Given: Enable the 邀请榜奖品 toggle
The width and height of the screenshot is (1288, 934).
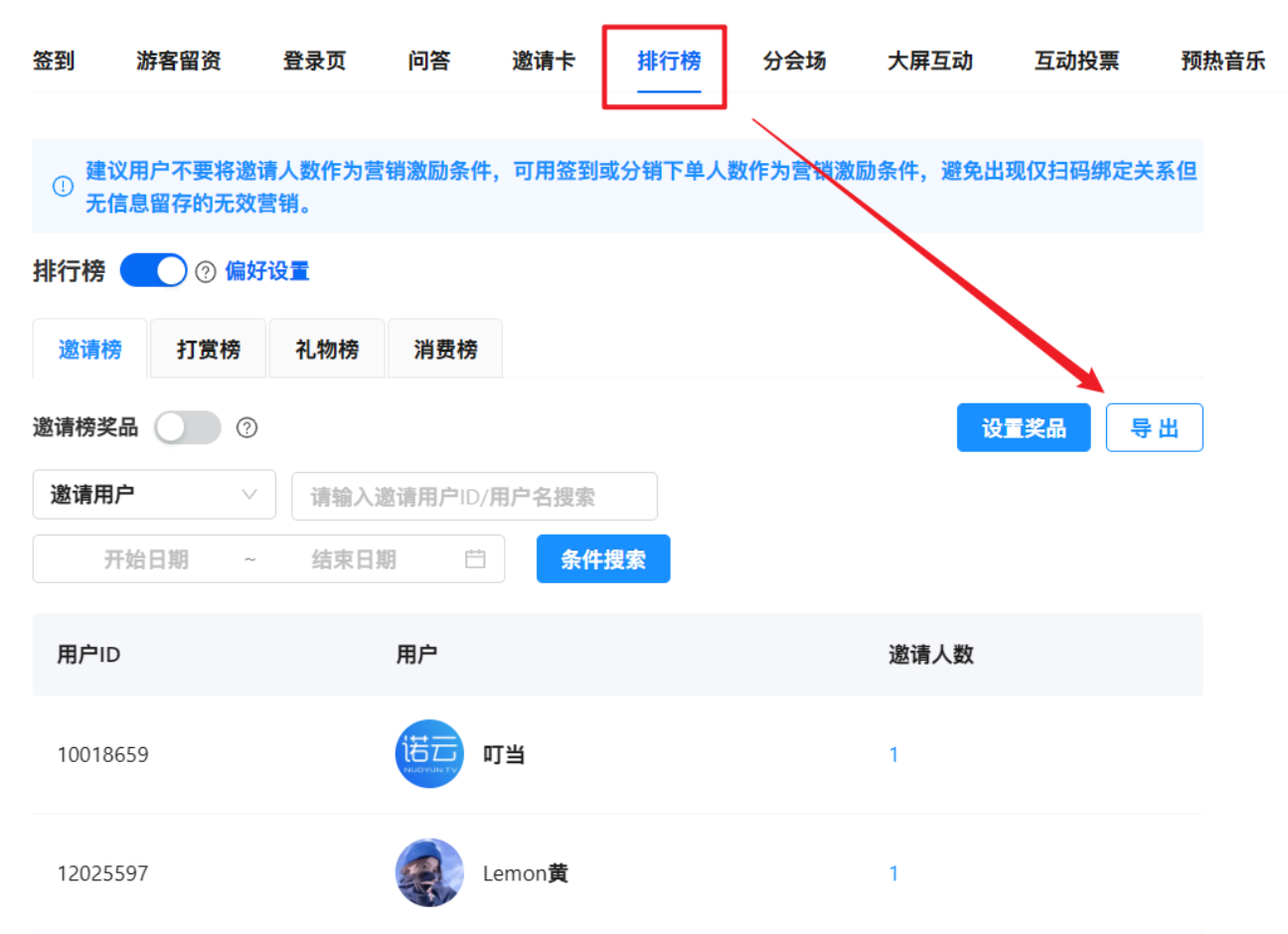Looking at the screenshot, I should (x=187, y=428).
